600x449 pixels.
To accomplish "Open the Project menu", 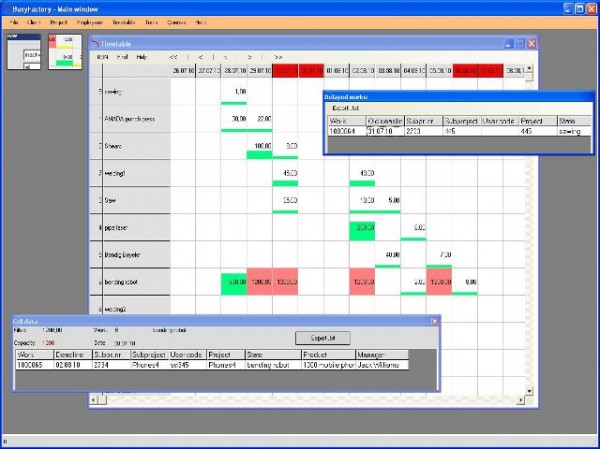I will point(59,23).
